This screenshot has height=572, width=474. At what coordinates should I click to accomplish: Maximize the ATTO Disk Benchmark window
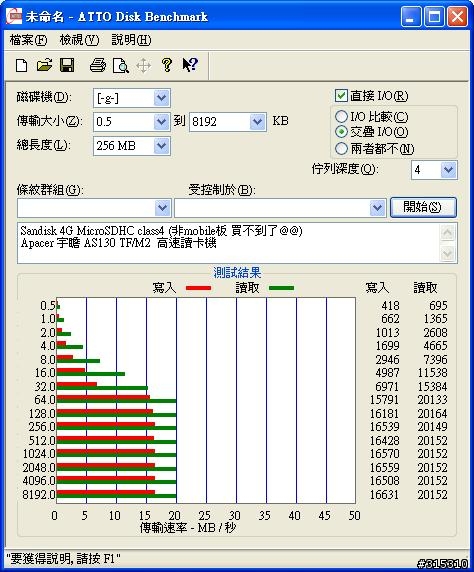pos(434,17)
